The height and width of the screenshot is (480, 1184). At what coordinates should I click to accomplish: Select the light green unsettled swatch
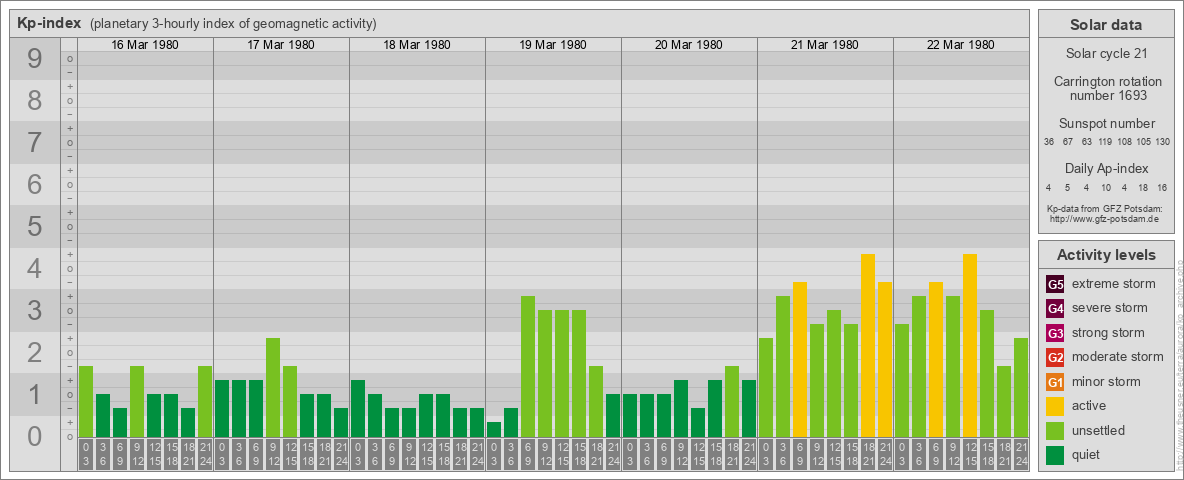point(1055,430)
